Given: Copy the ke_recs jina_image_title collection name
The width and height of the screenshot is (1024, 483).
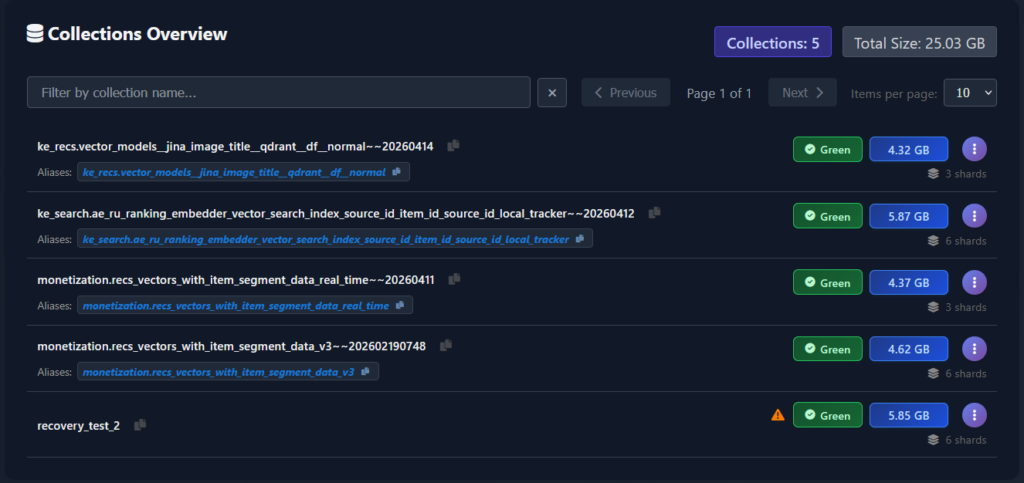Looking at the screenshot, I should coord(454,146).
